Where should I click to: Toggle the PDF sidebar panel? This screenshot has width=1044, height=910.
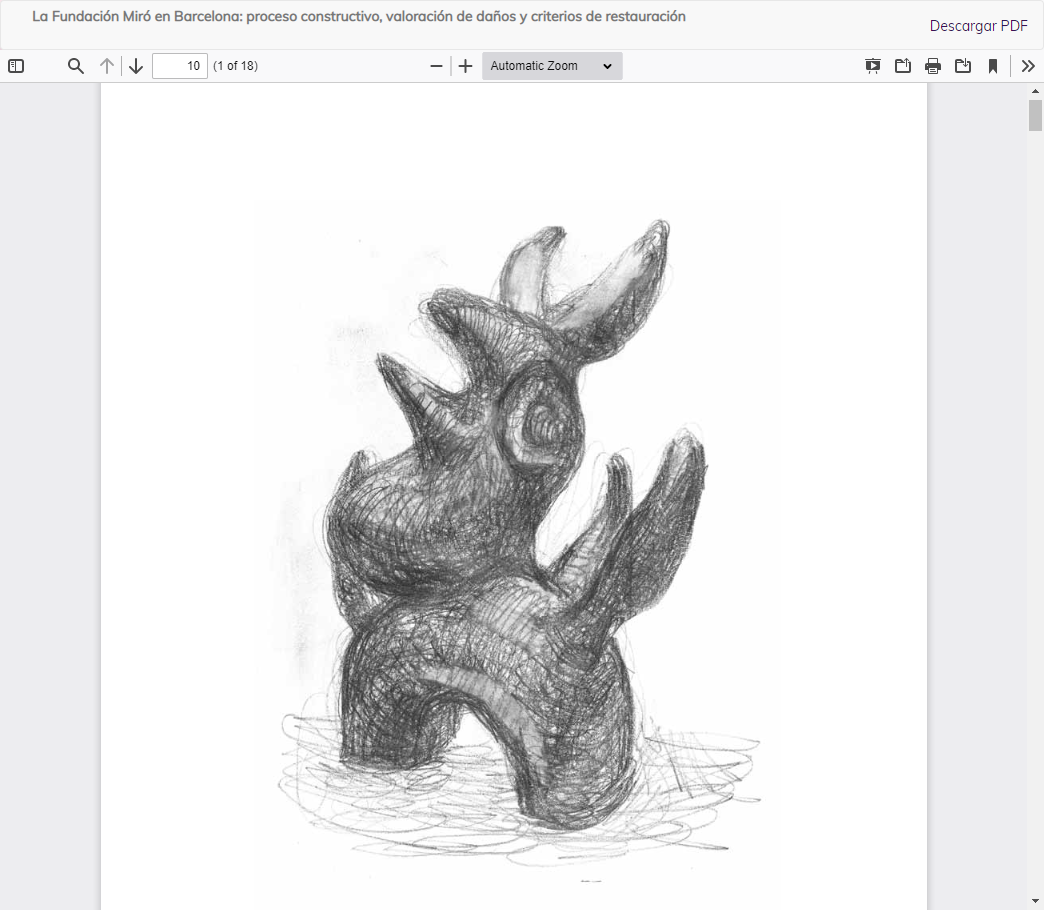pyautogui.click(x=16, y=66)
